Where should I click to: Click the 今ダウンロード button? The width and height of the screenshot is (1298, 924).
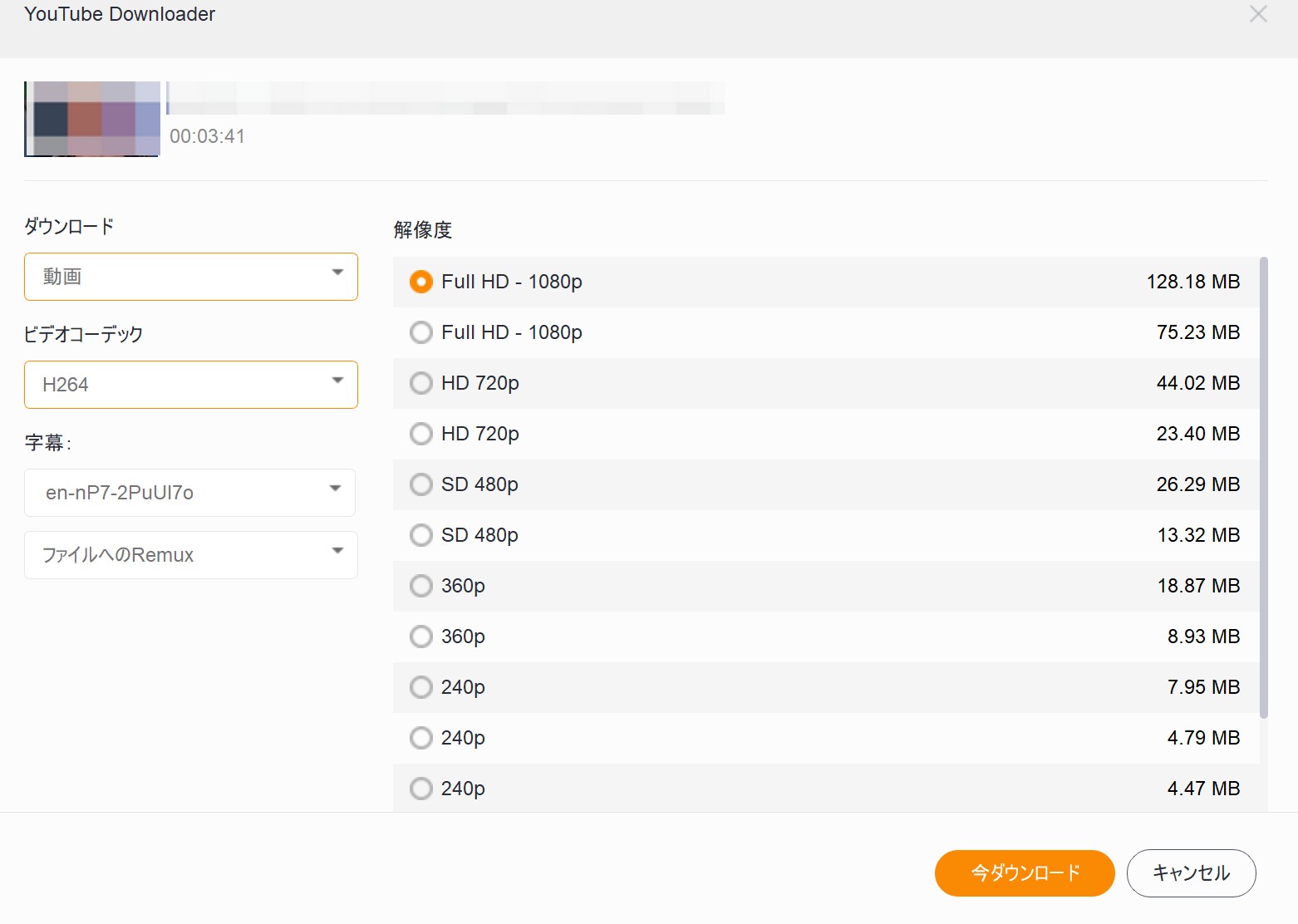[1024, 873]
